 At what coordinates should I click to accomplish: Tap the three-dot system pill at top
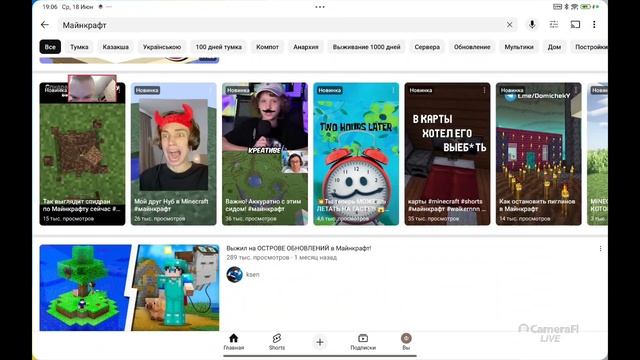tap(320, 7)
